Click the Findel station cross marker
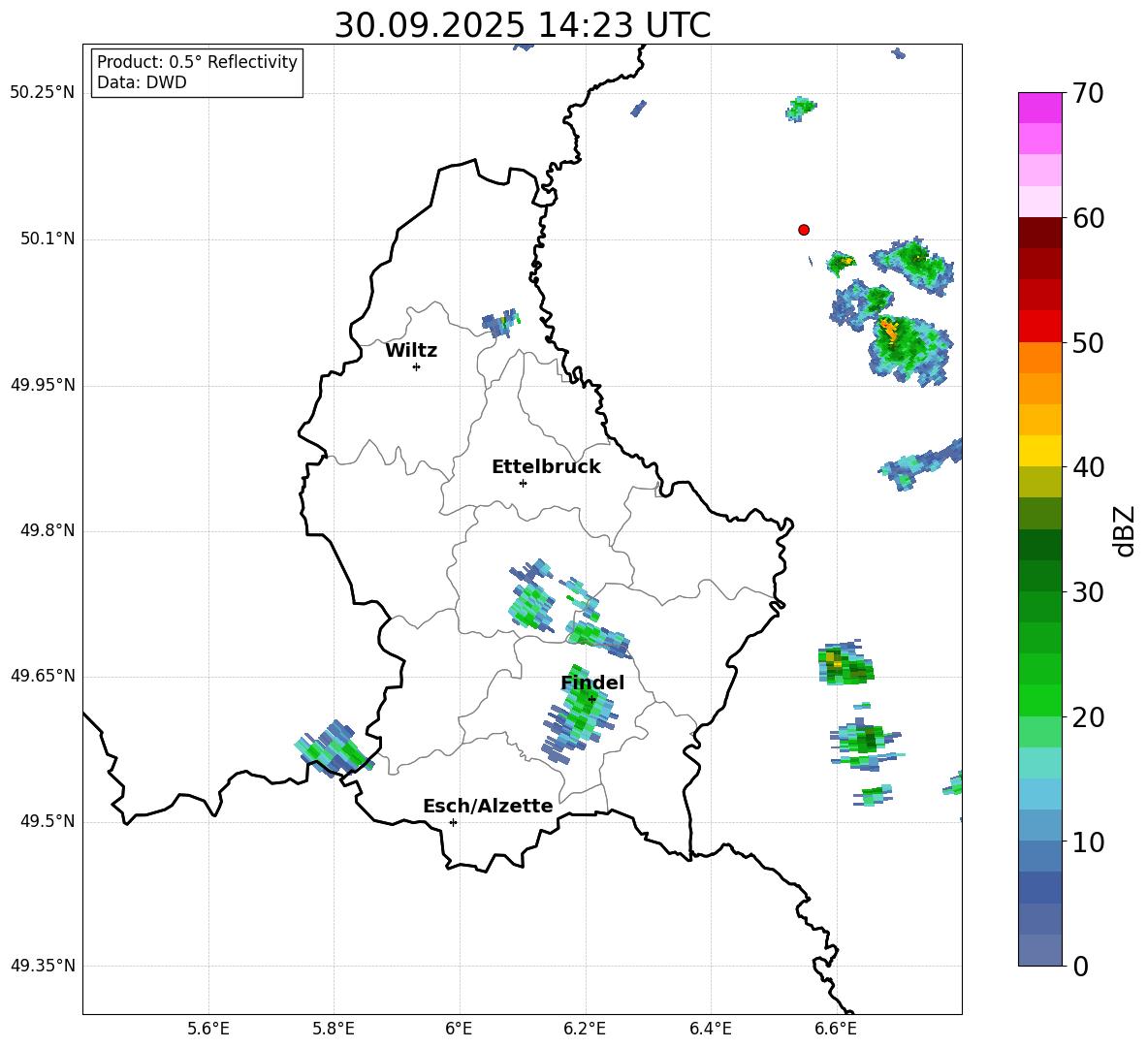The height and width of the screenshot is (1048, 1148). pyautogui.click(x=592, y=699)
